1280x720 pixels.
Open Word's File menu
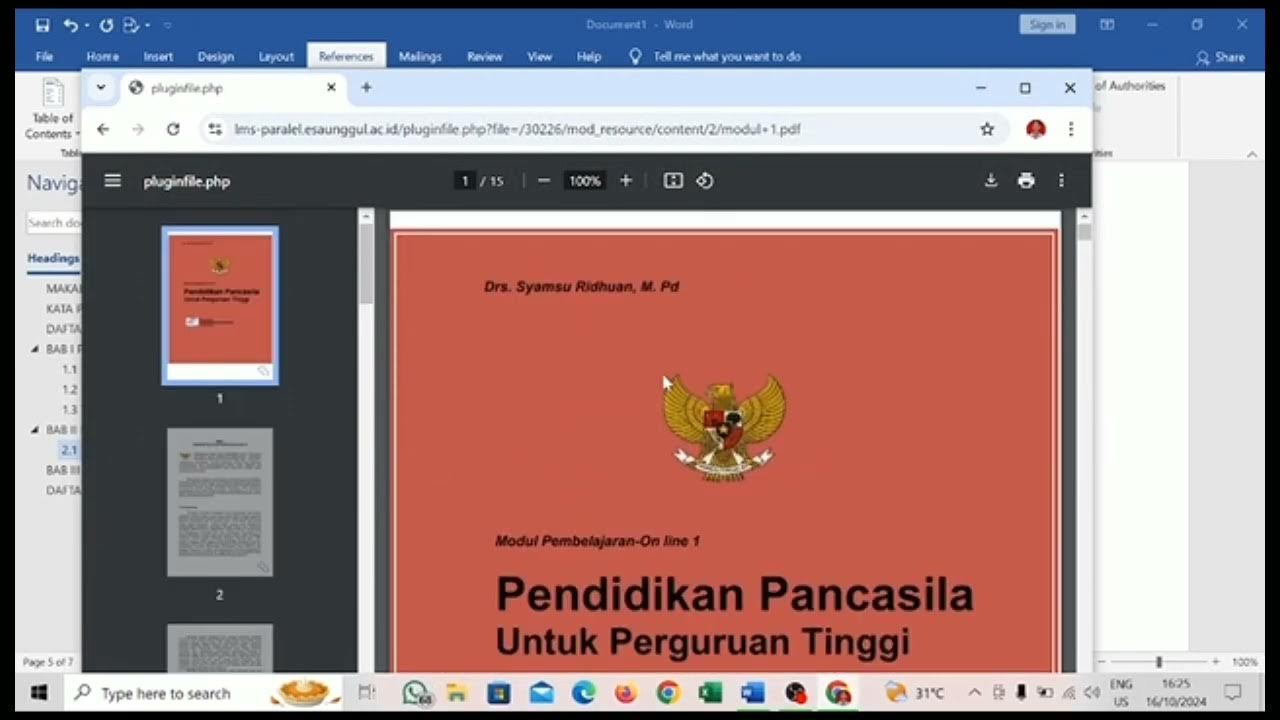point(45,57)
